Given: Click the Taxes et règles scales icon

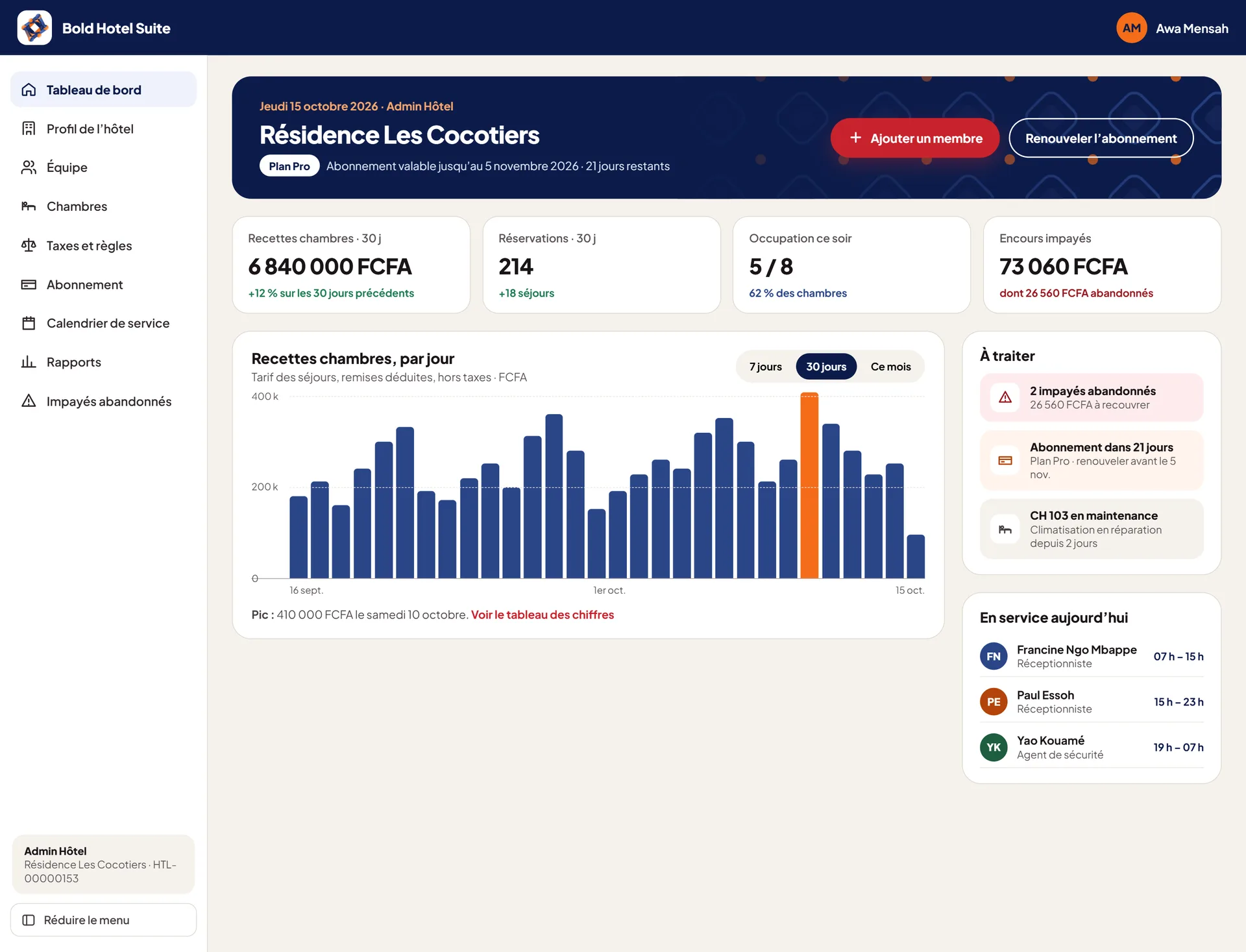Looking at the screenshot, I should [x=29, y=245].
